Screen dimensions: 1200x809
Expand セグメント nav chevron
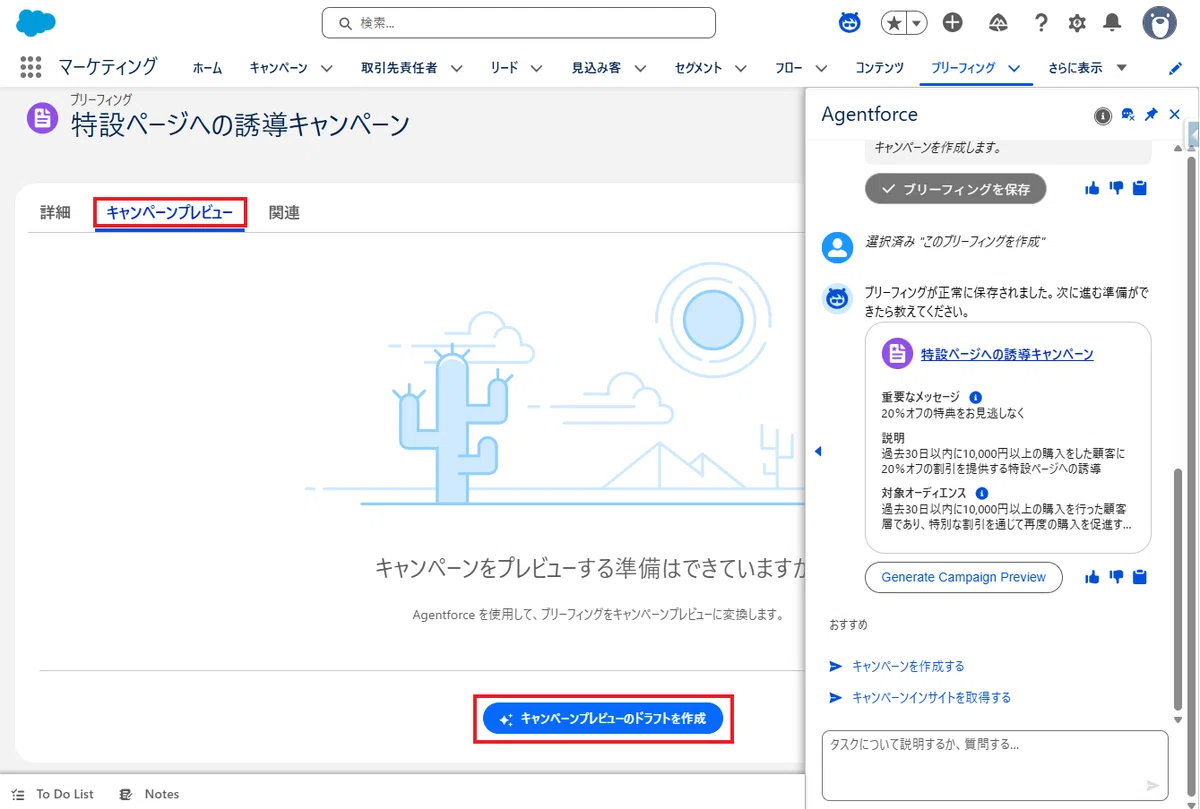[741, 68]
